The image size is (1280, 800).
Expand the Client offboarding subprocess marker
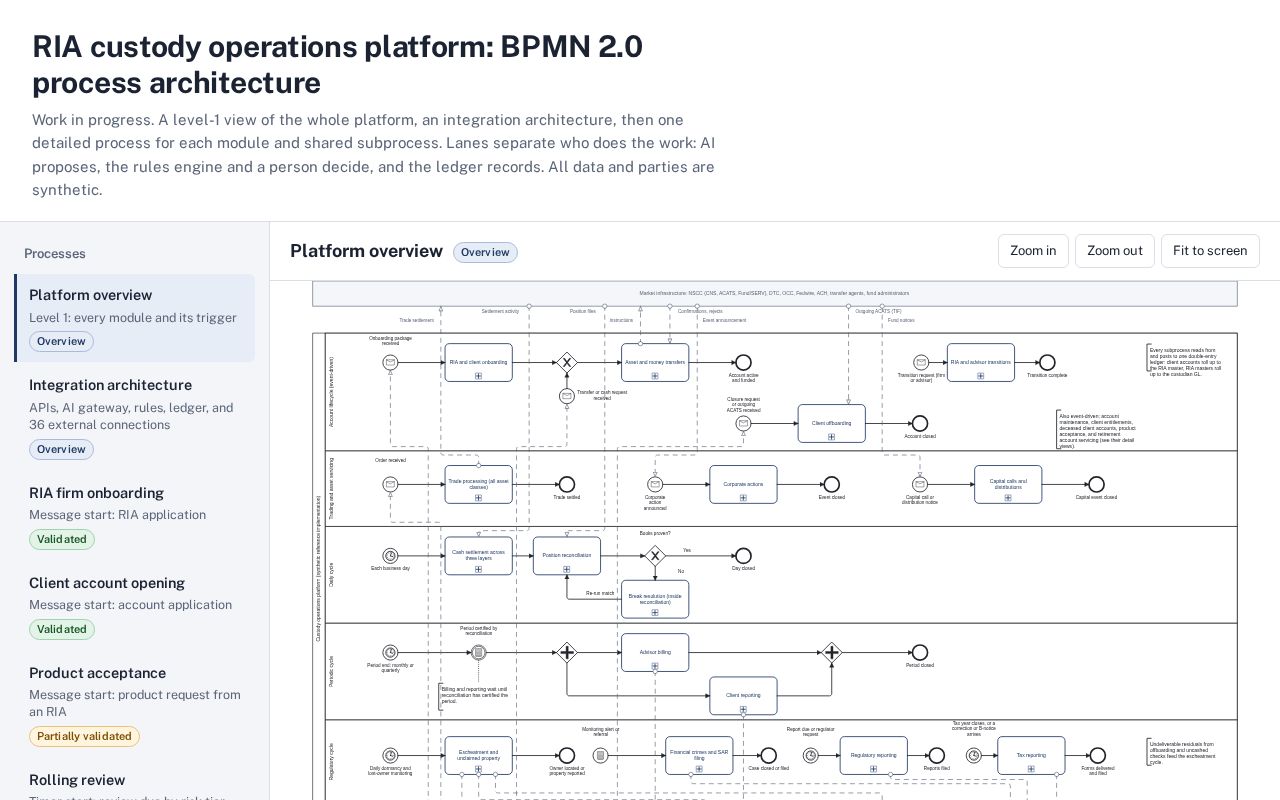coord(831,437)
